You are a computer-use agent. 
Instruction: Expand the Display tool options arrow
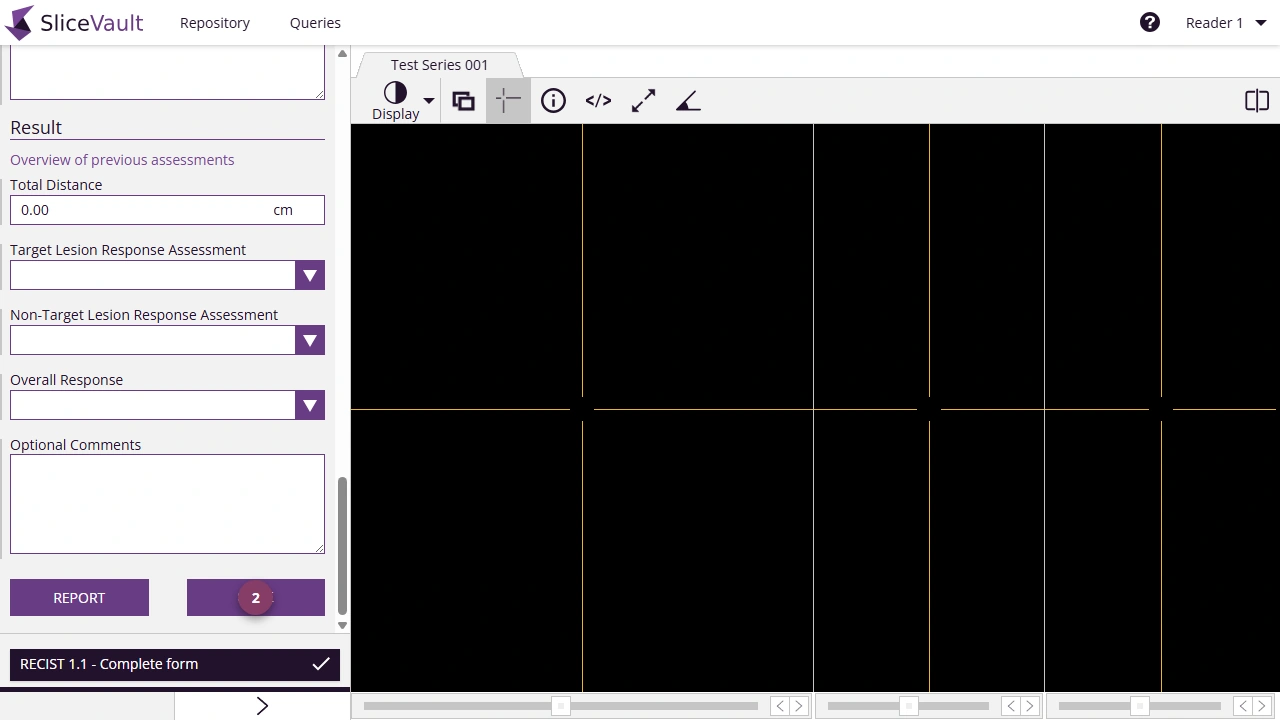coord(428,100)
